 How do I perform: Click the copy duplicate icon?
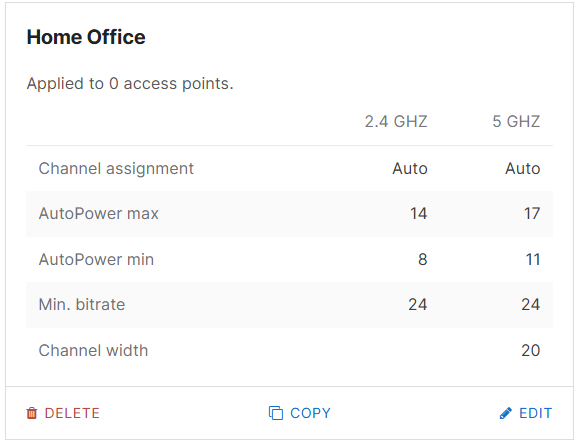click(x=276, y=413)
